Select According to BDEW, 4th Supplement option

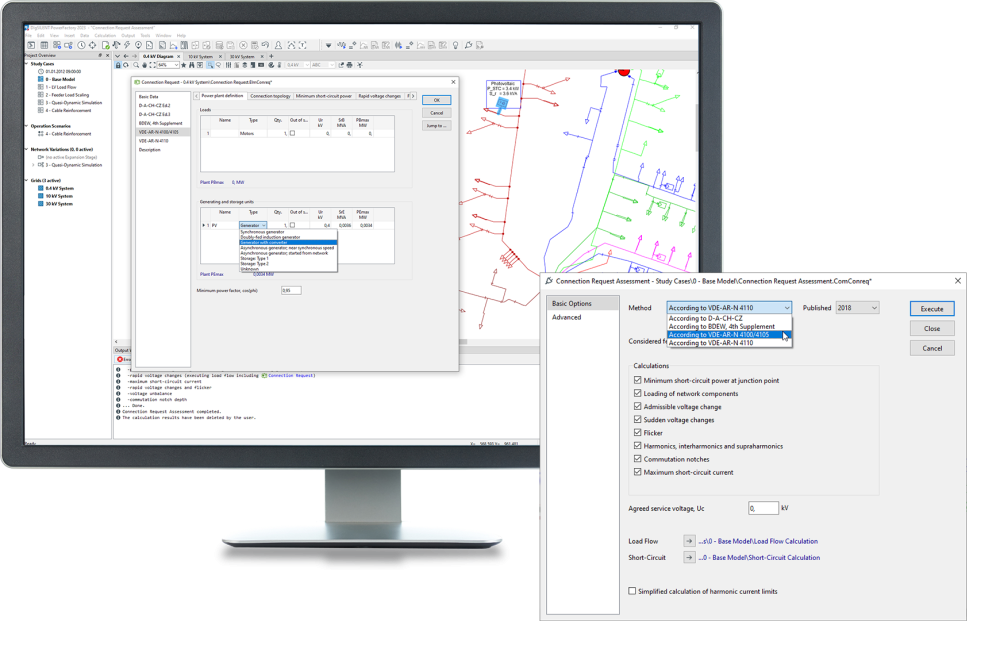pyautogui.click(x=729, y=326)
